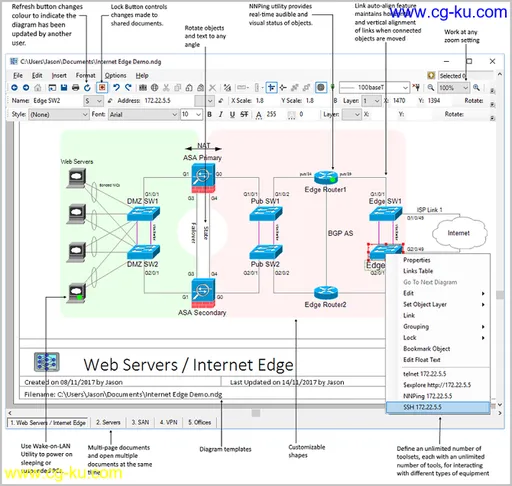Viewport: 512px width, 486px height.
Task: Open the Insert menu
Action: [x=59, y=75]
